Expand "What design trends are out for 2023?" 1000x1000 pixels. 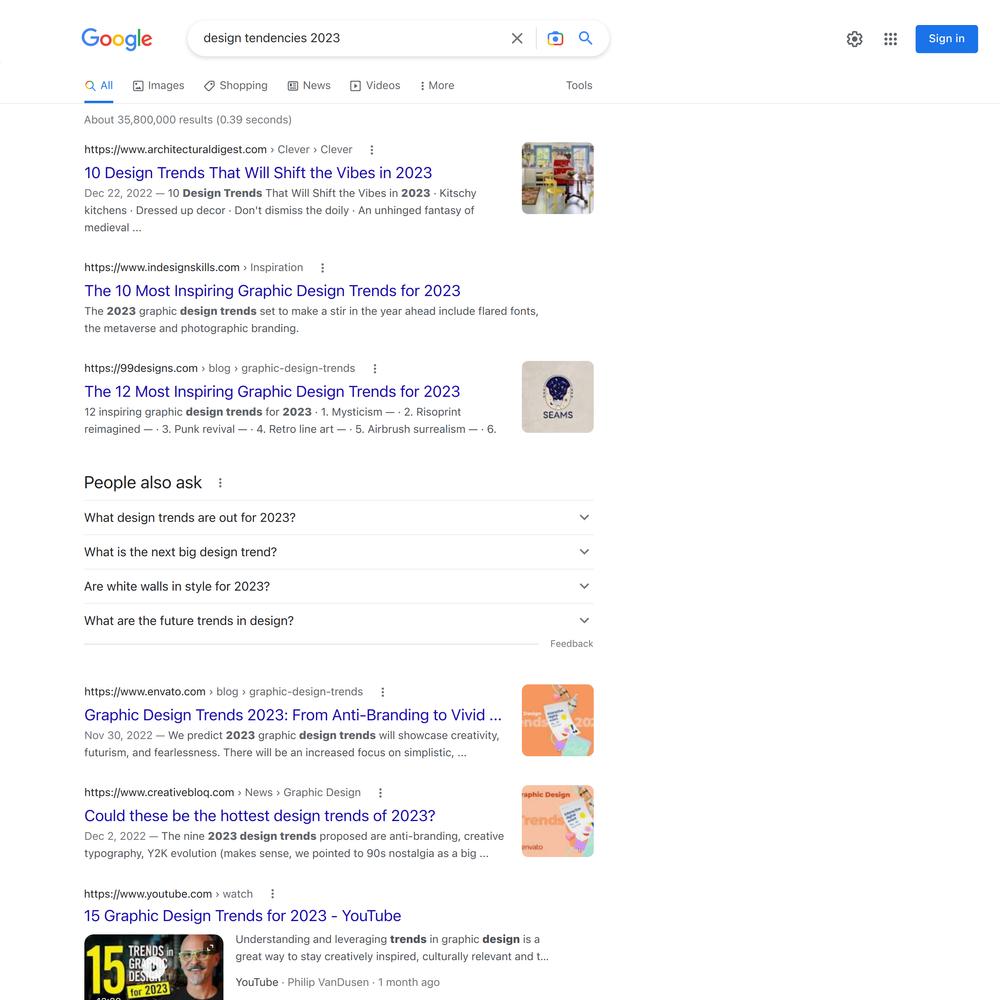click(x=339, y=518)
